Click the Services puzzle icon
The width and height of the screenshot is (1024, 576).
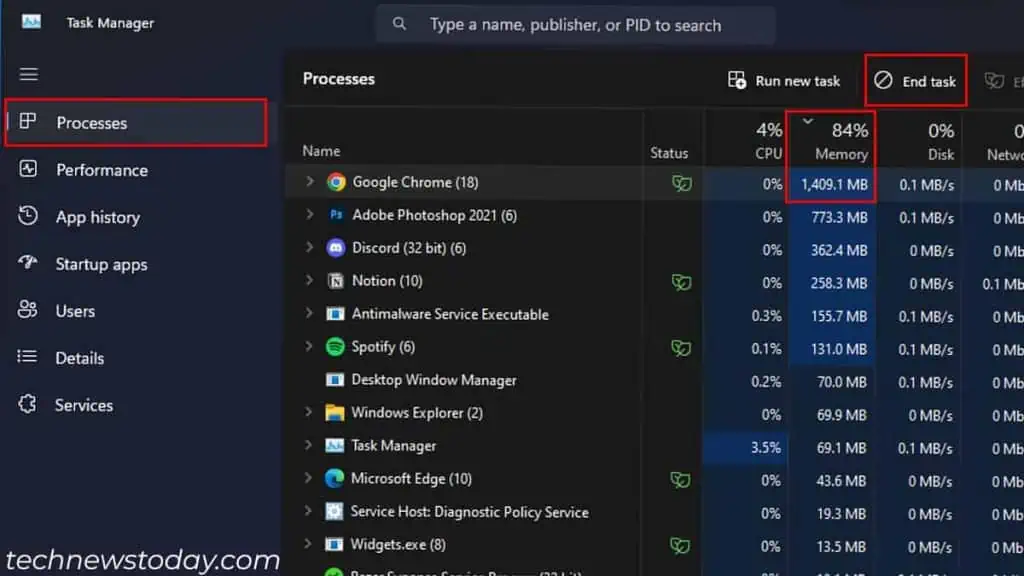pos(27,404)
